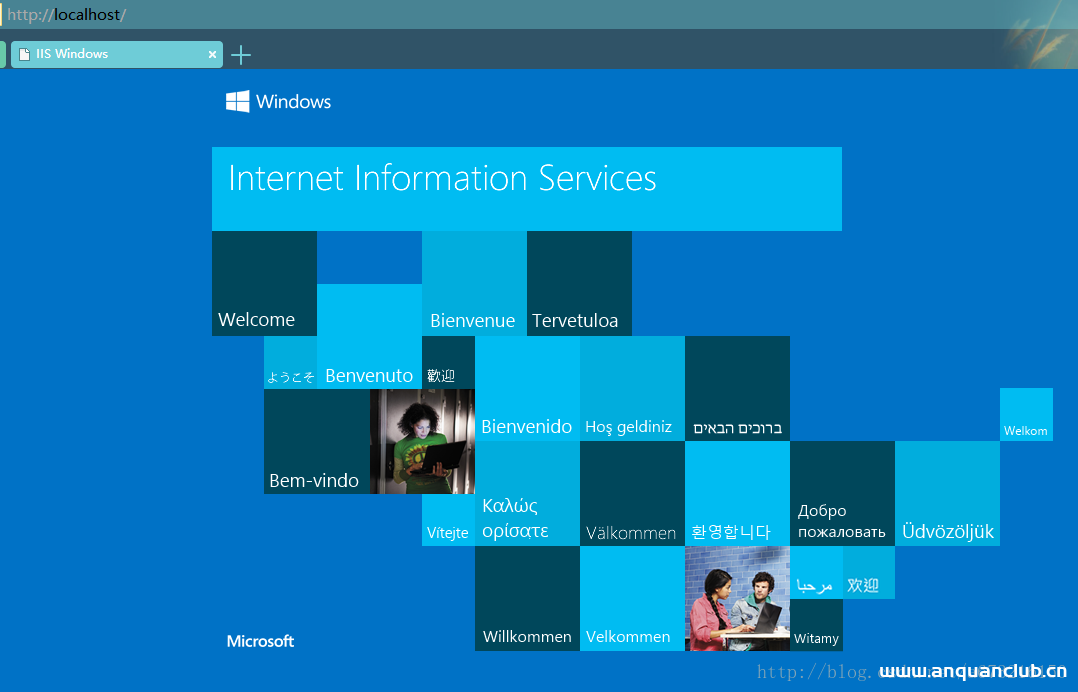This screenshot has height=692, width=1078.
Task: Click the Welcome tile
Action: point(264,283)
